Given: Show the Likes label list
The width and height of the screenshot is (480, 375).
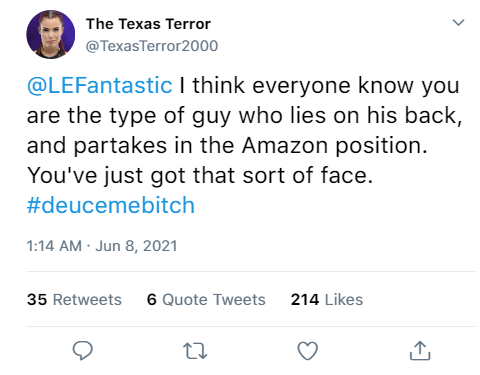Looking at the screenshot, I should click(344, 299).
